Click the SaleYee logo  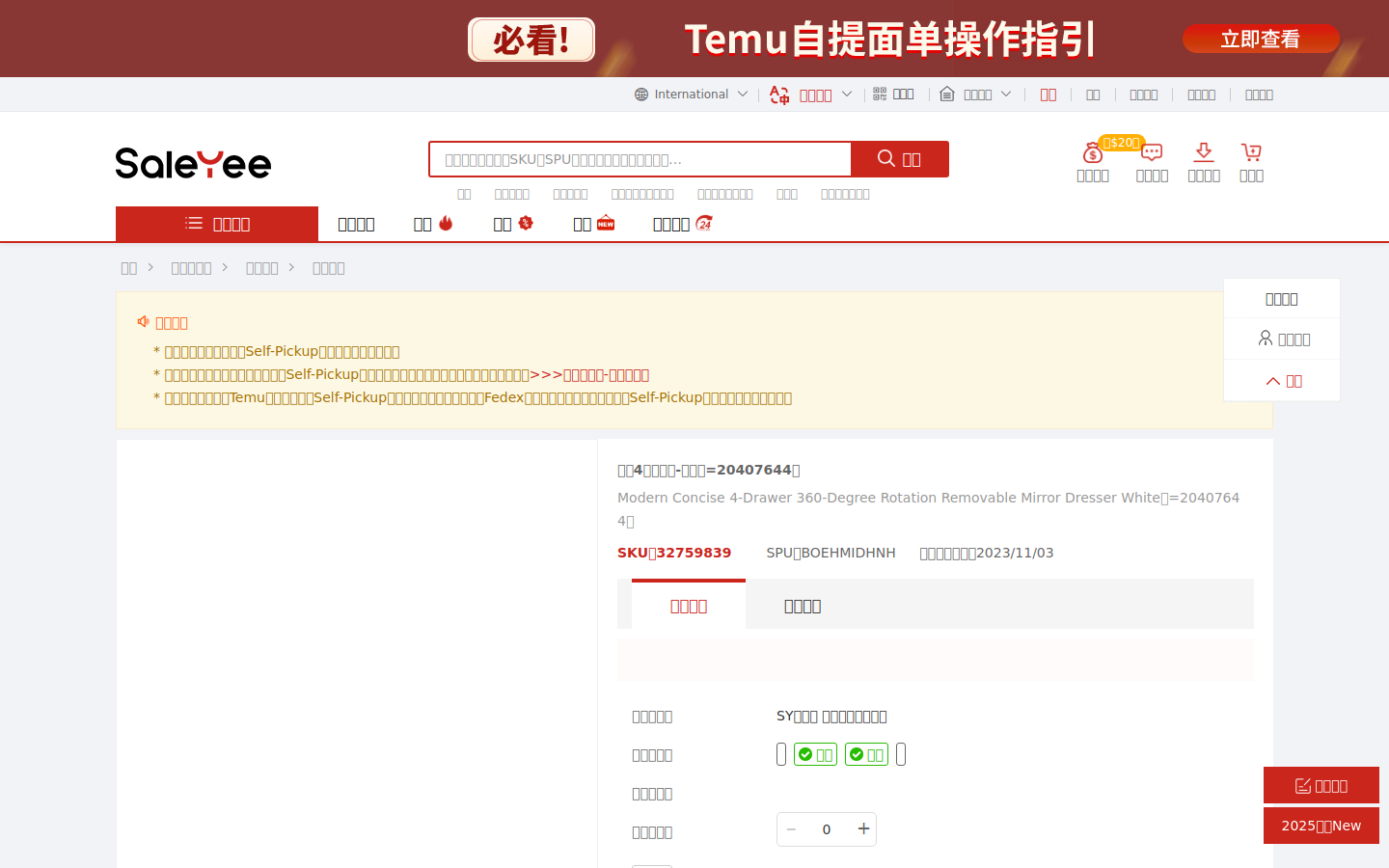click(x=193, y=163)
